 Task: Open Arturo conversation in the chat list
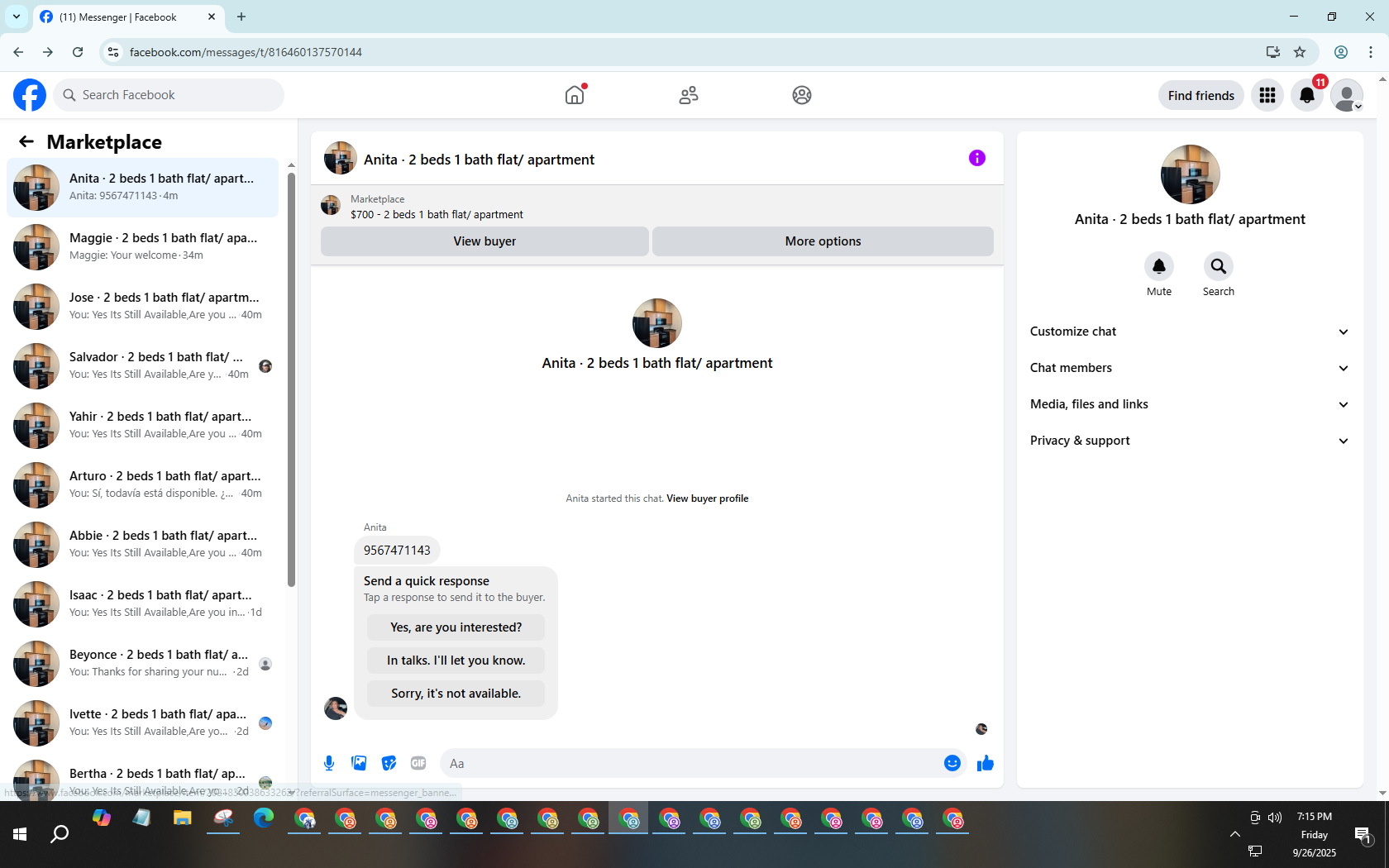coord(142,485)
